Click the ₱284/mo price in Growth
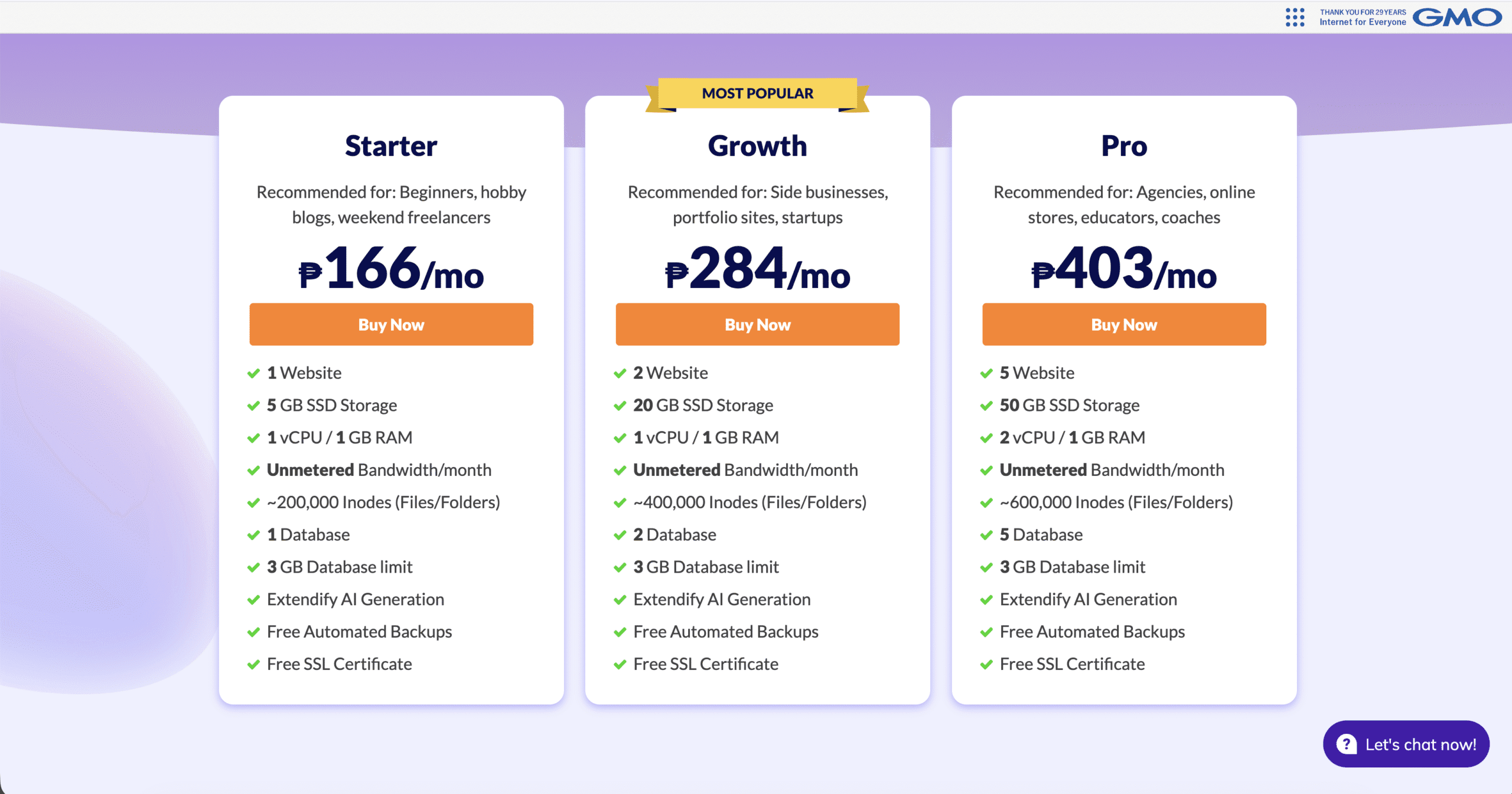 [x=757, y=269]
